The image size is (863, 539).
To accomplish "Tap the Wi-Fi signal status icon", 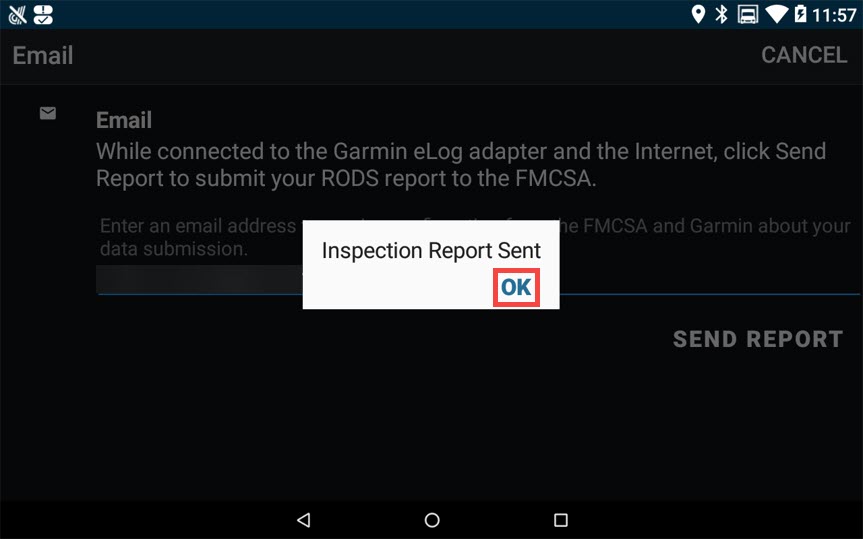I will (x=777, y=14).
